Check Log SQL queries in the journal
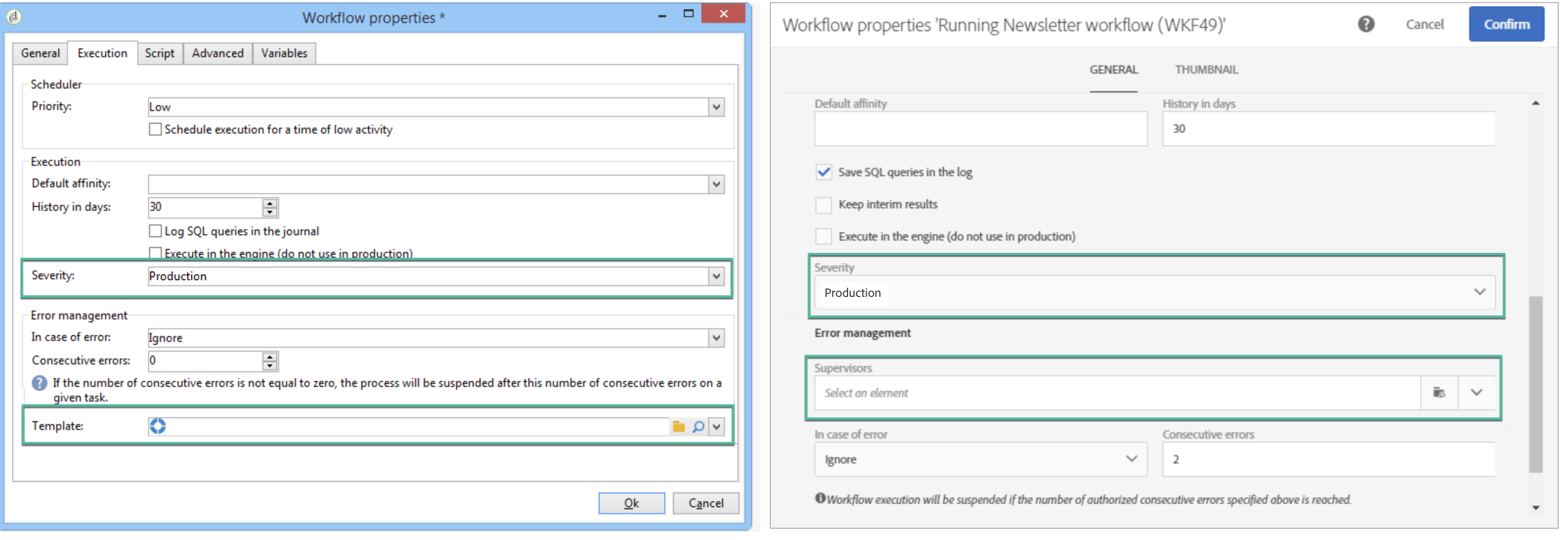 tap(155, 231)
